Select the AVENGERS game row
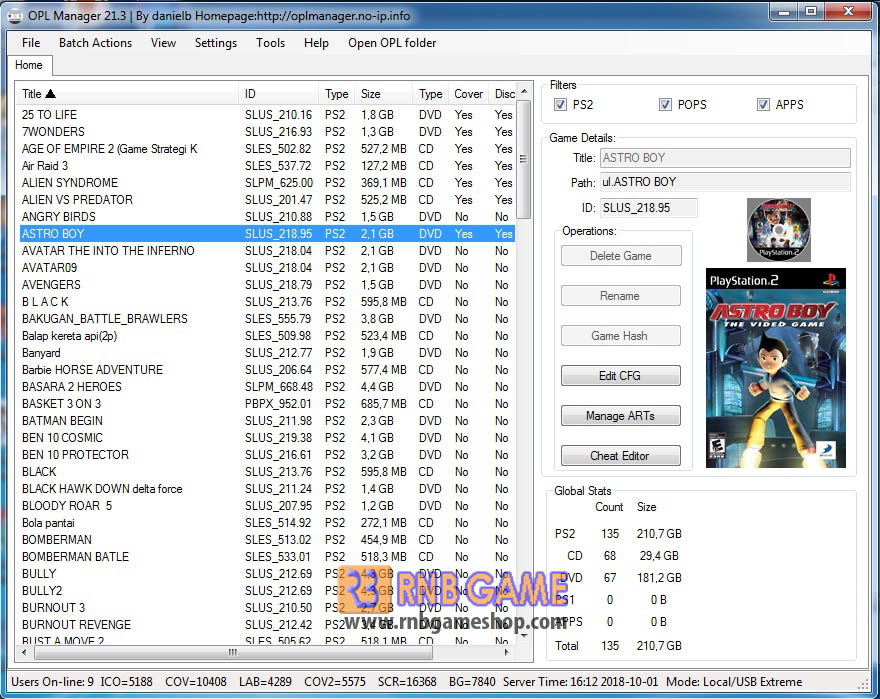880x699 pixels. tap(267, 285)
